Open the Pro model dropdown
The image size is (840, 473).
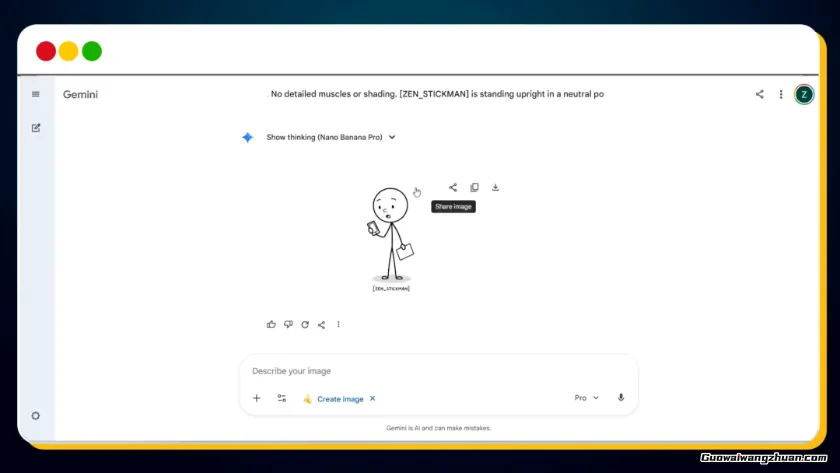point(586,397)
